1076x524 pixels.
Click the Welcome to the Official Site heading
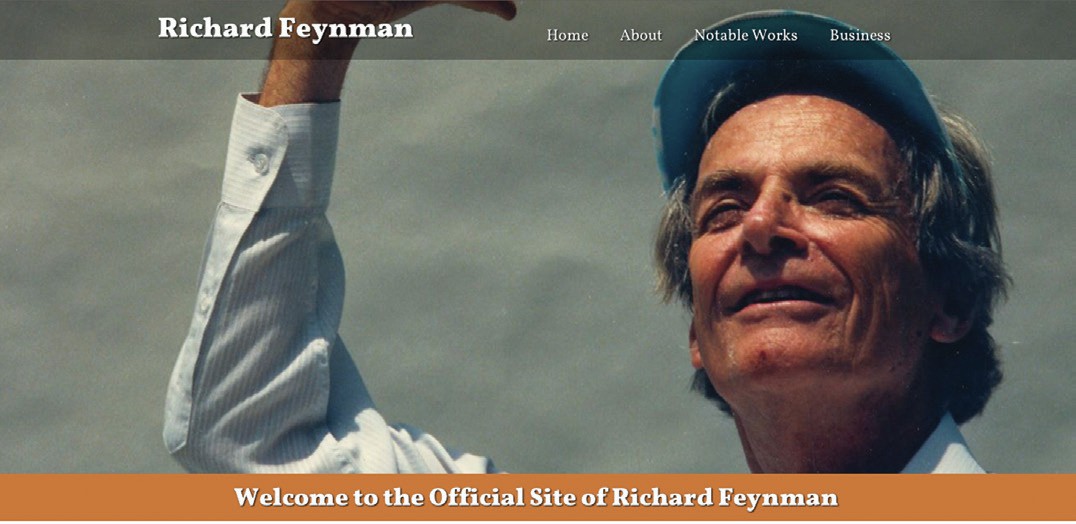pyautogui.click(x=536, y=497)
